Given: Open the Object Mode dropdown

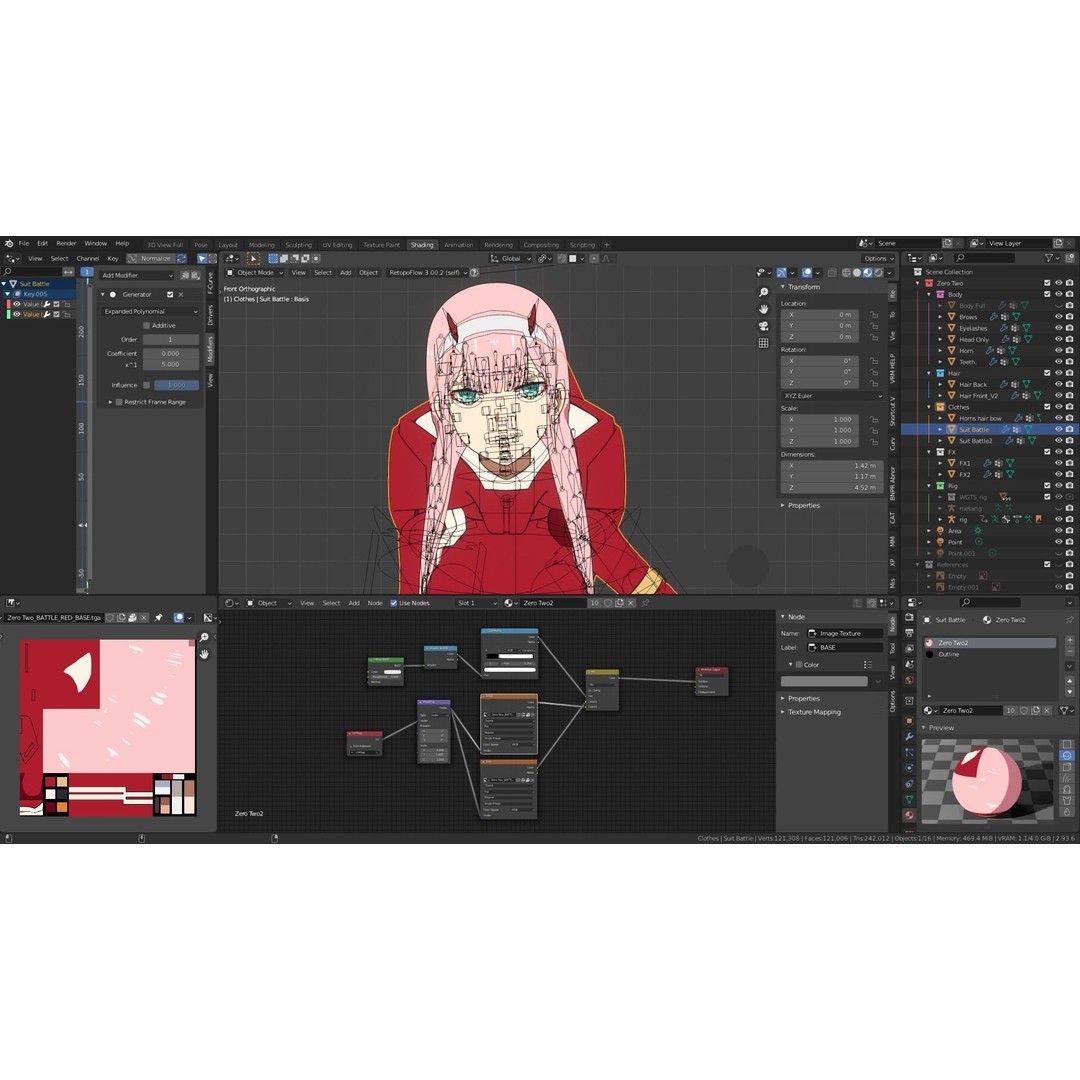Looking at the screenshot, I should tap(255, 273).
